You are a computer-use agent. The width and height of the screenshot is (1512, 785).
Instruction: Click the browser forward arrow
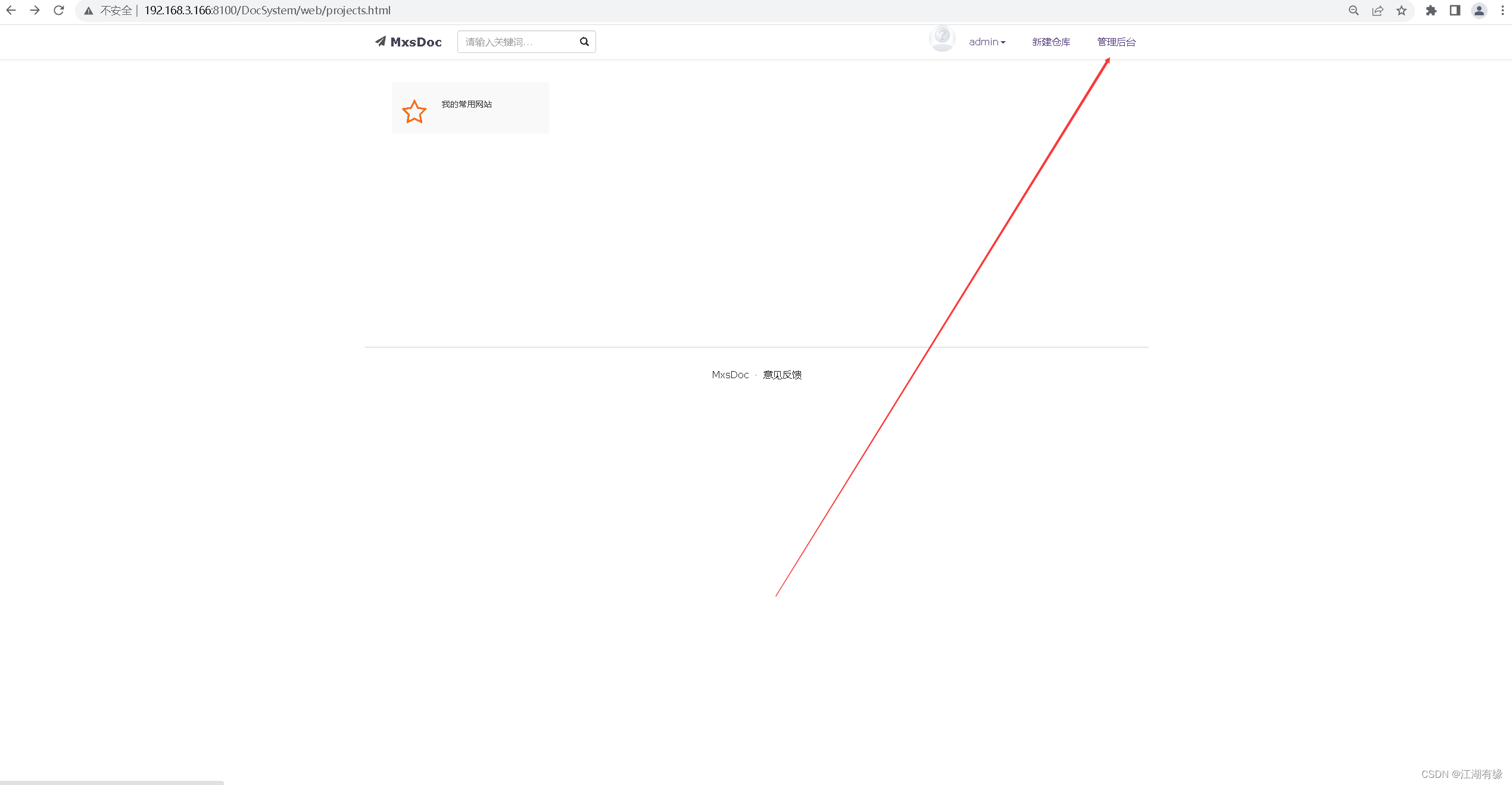coord(35,10)
